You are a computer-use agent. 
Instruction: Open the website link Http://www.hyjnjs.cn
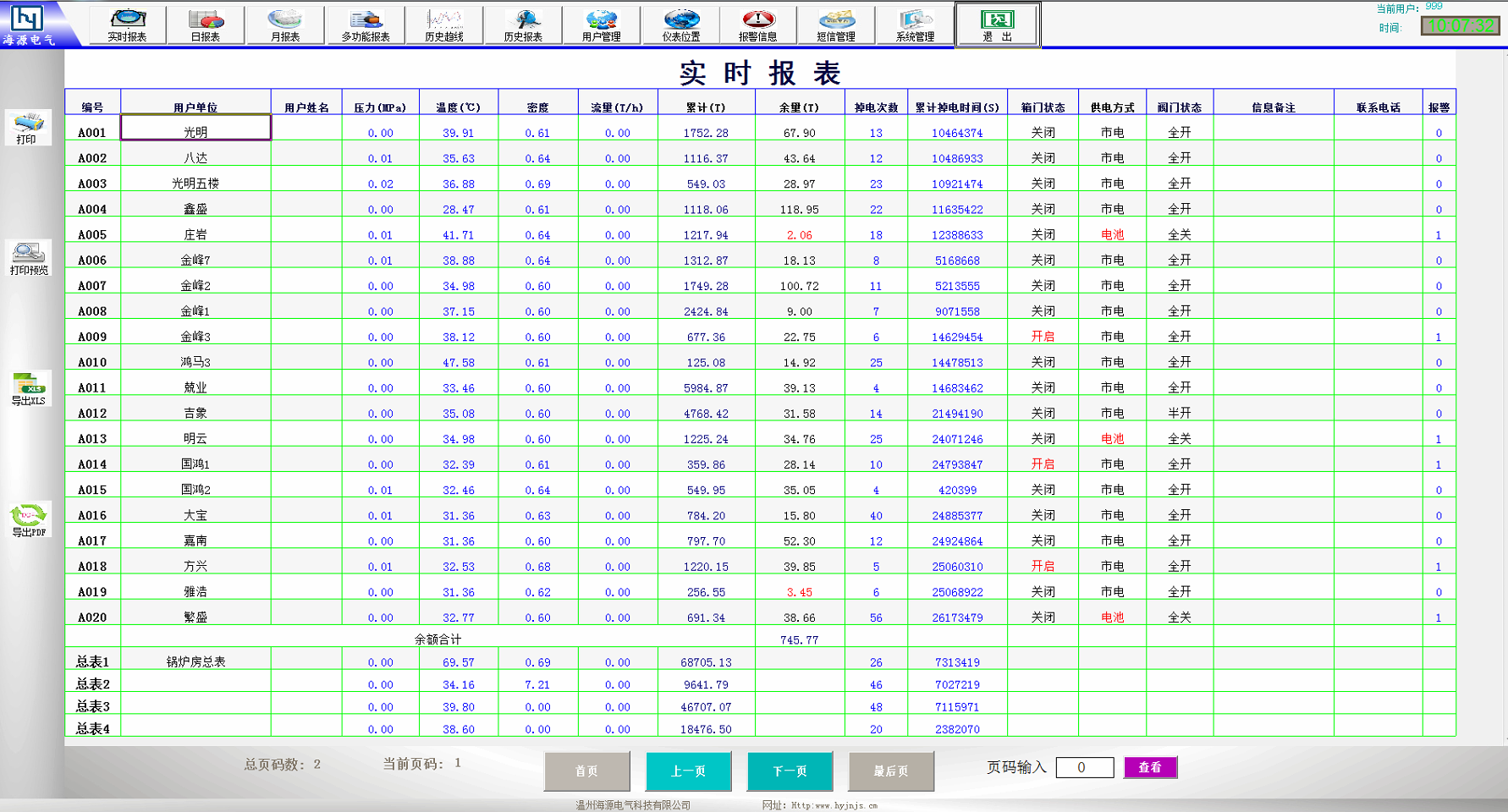click(834, 805)
